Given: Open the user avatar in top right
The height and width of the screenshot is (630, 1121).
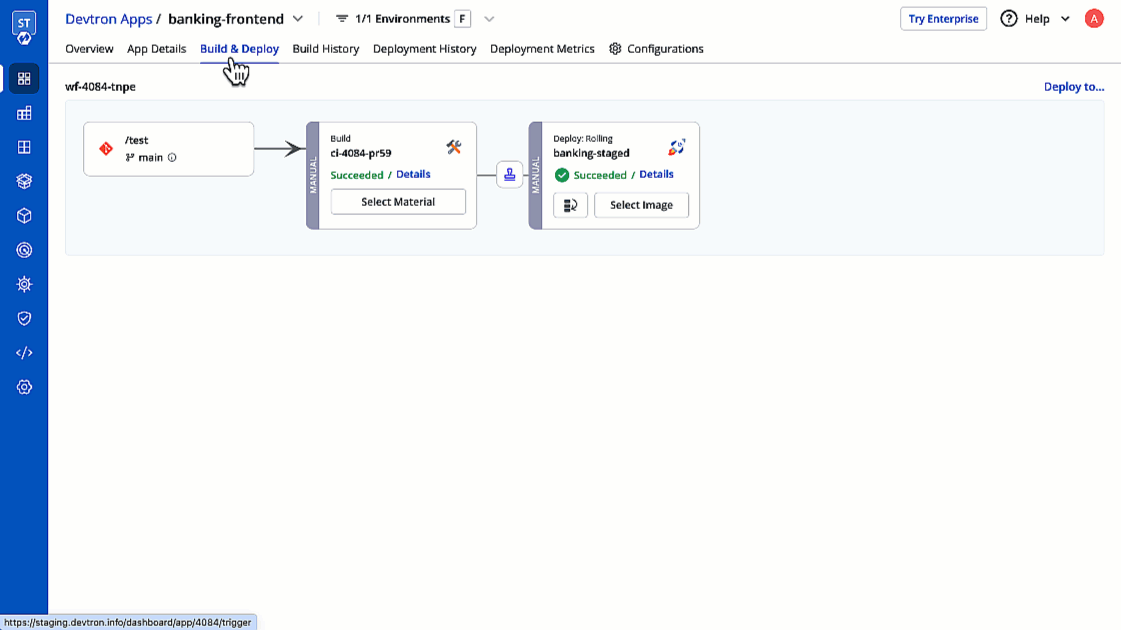Looking at the screenshot, I should pos(1094,18).
